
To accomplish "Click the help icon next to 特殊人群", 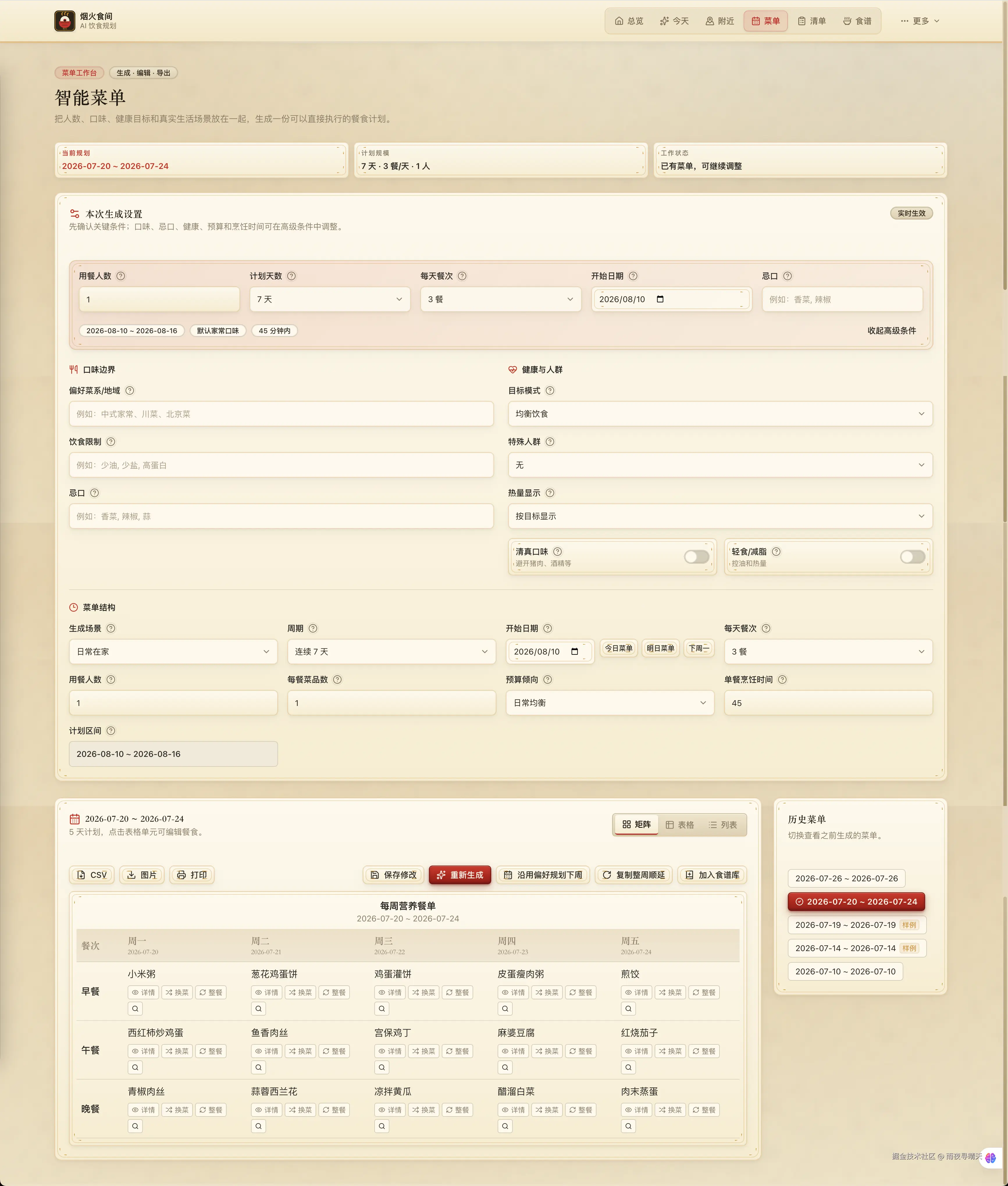I will (550, 442).
